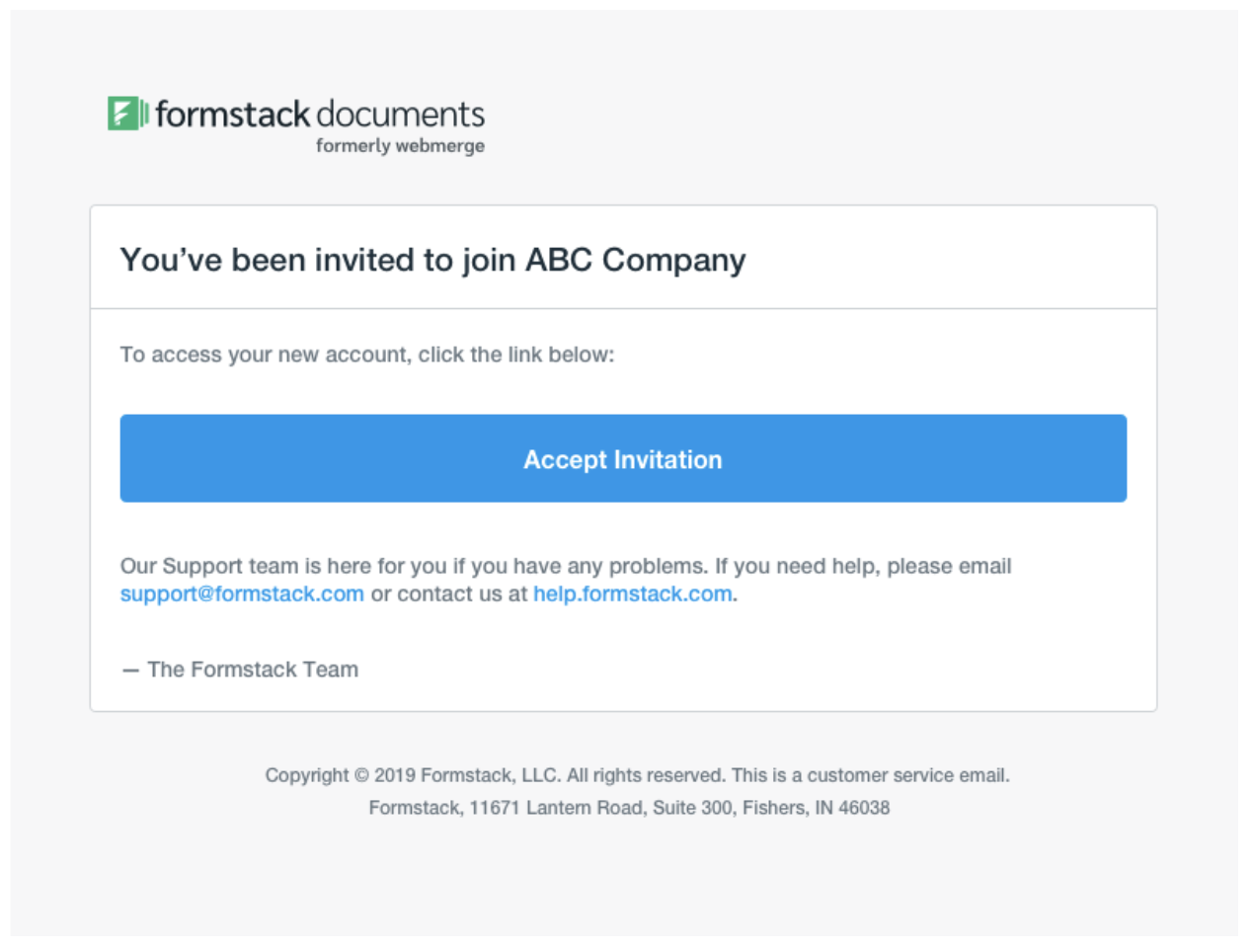This screenshot has width=1254, height=952.
Task: Click the bold "formstack" wordmark
Action: point(232,115)
